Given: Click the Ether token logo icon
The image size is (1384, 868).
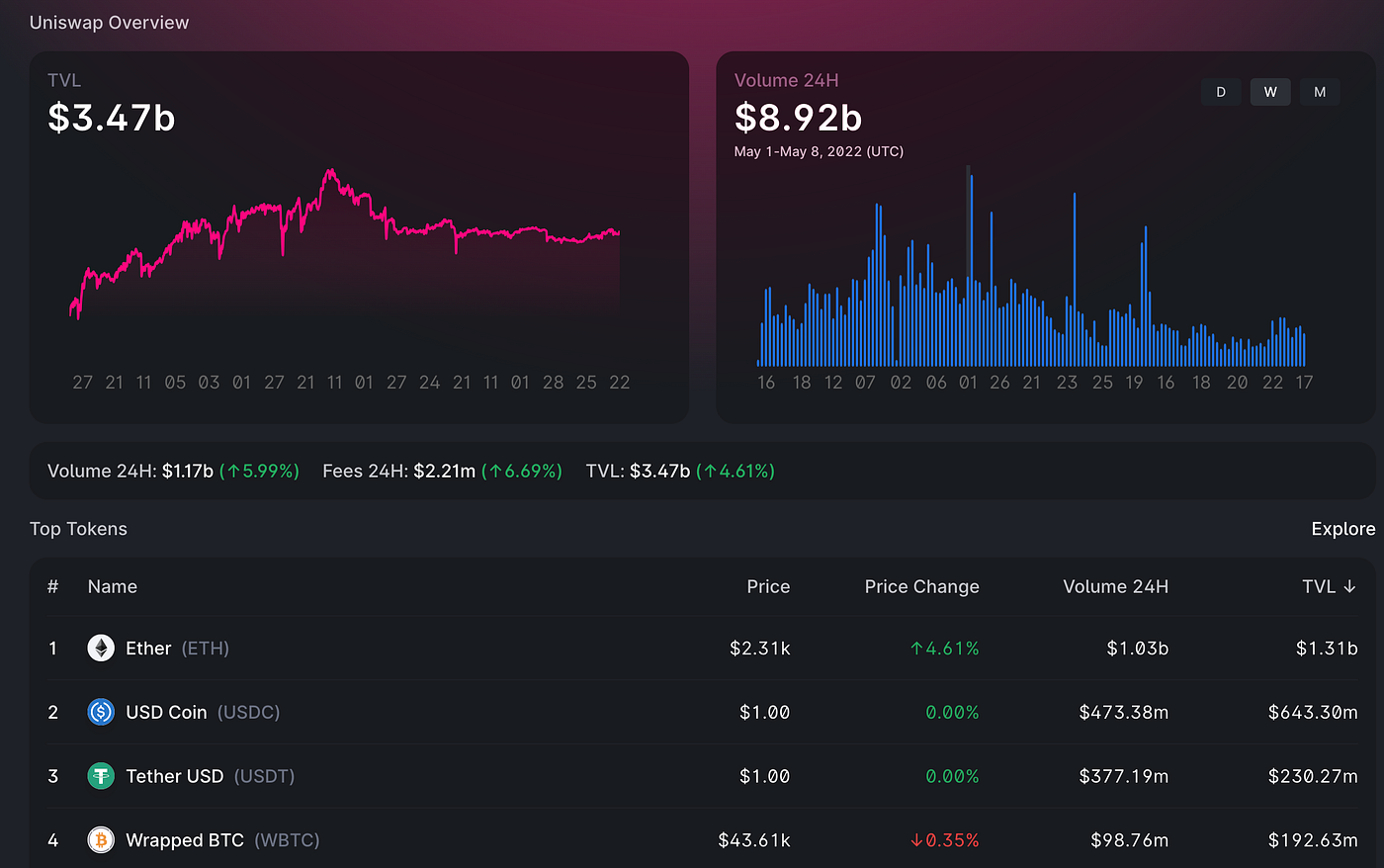Looking at the screenshot, I should tap(101, 649).
